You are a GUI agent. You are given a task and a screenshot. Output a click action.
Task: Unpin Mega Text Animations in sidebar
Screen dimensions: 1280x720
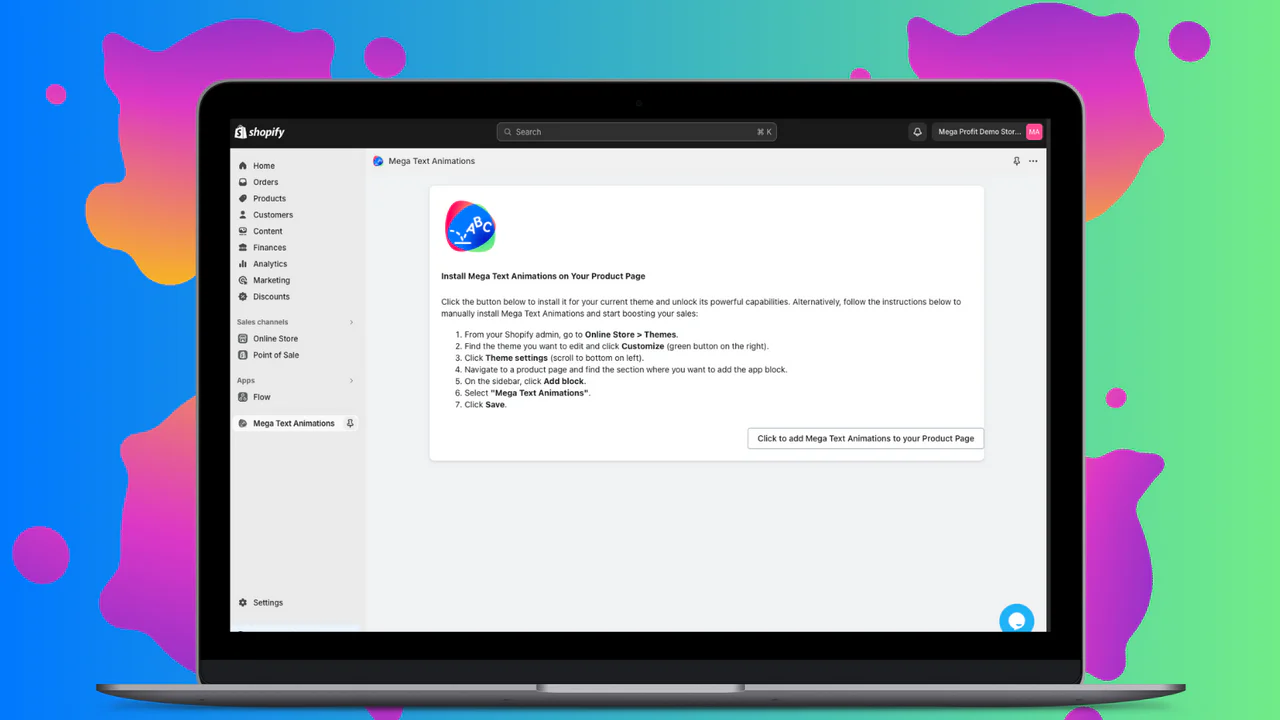tap(350, 423)
